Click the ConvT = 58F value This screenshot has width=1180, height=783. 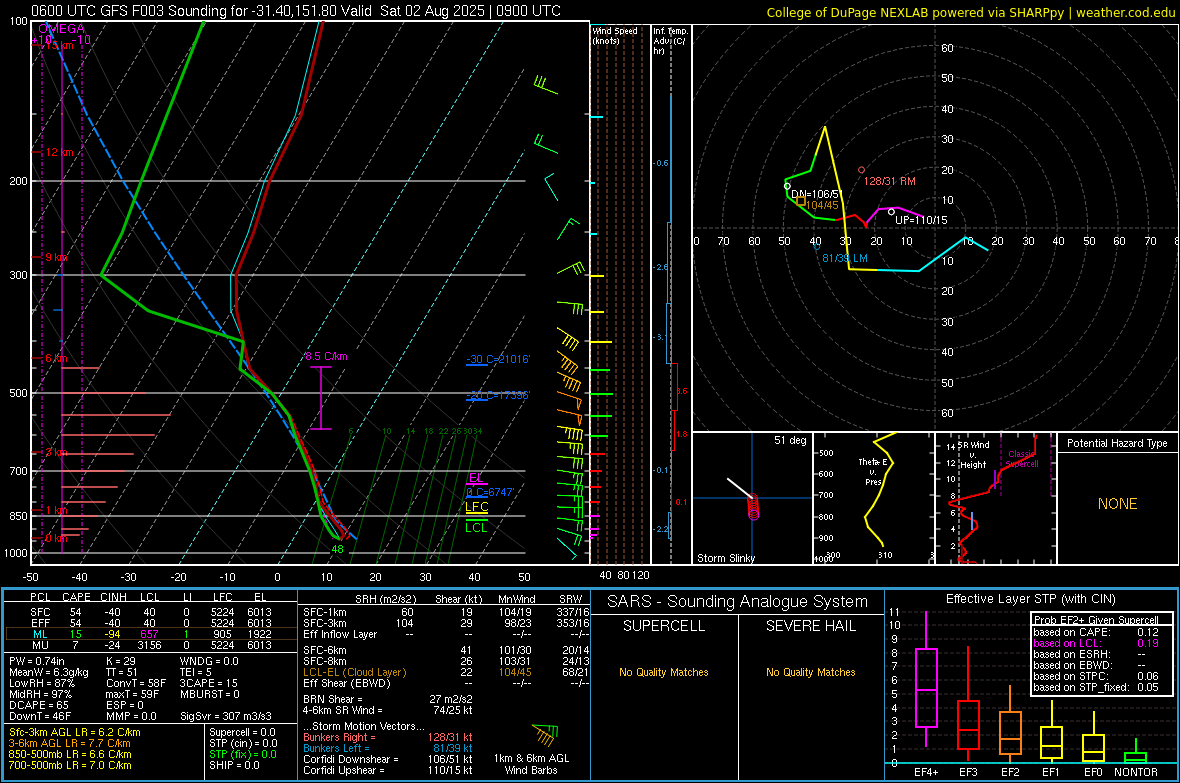136,683
